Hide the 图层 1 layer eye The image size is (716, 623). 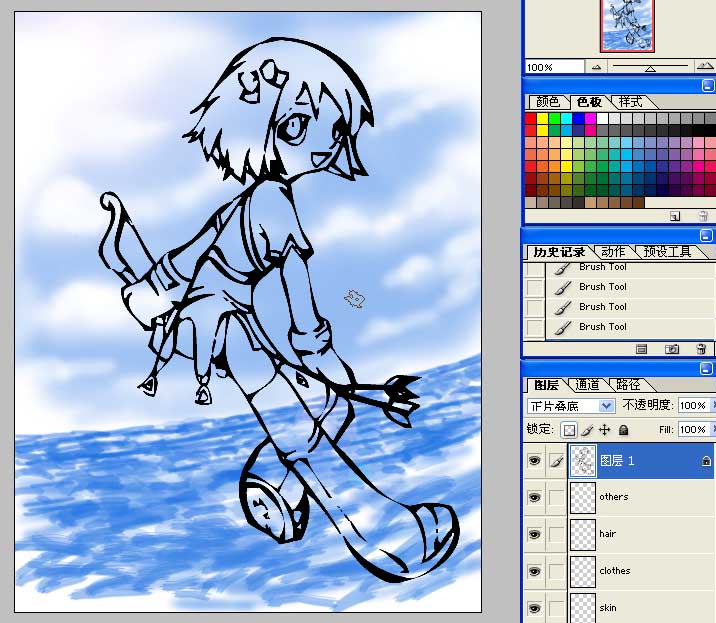tap(534, 460)
